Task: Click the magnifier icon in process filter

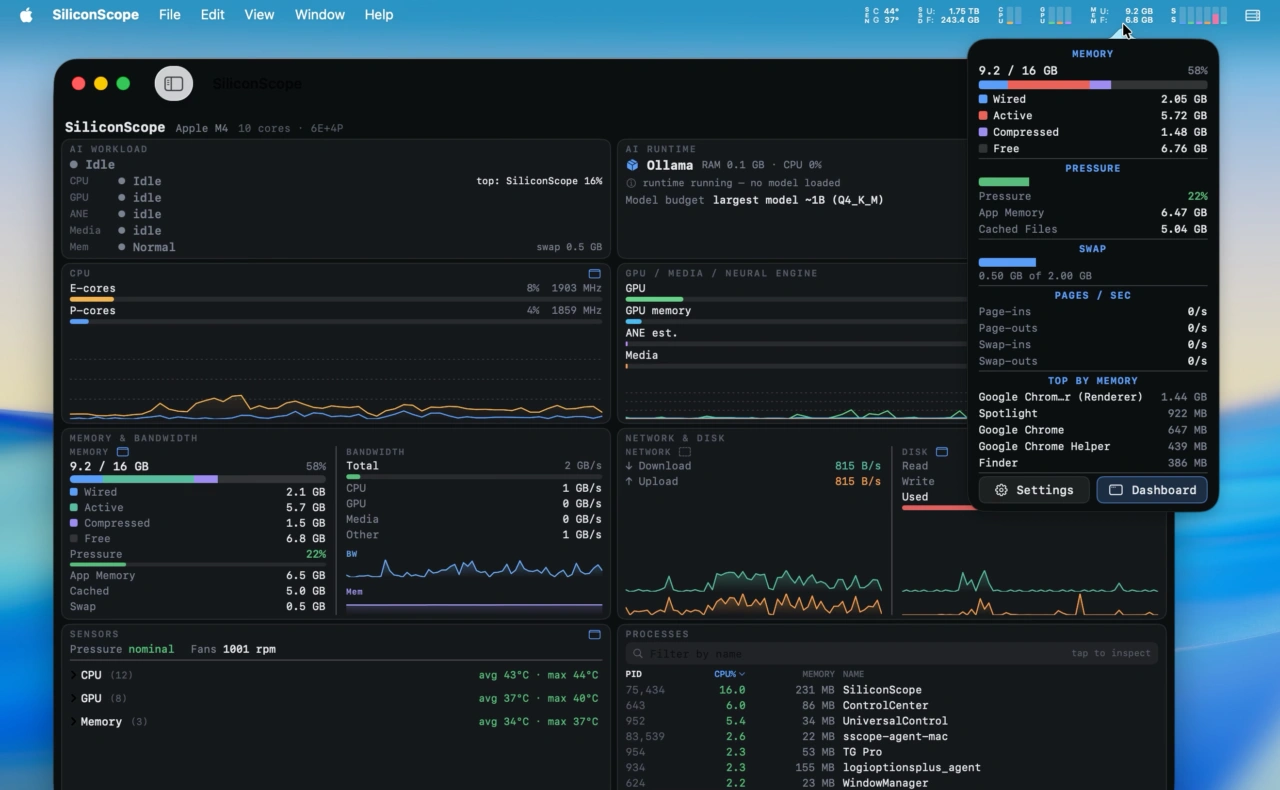Action: (x=636, y=653)
